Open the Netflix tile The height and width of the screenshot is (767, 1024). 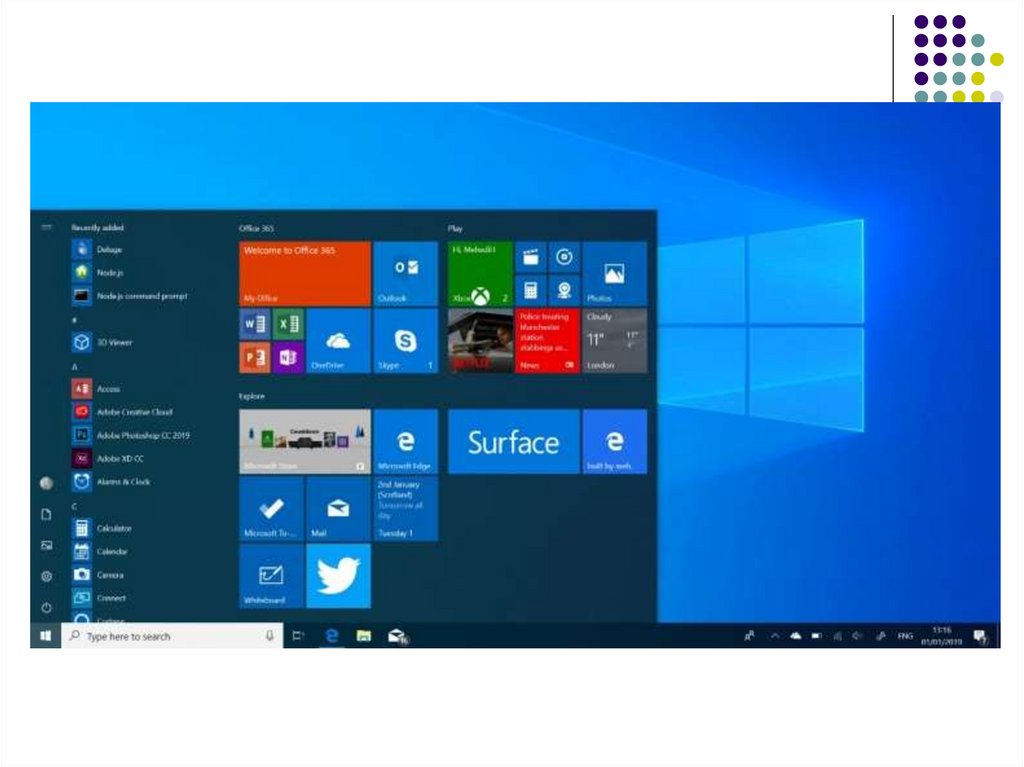(x=480, y=341)
